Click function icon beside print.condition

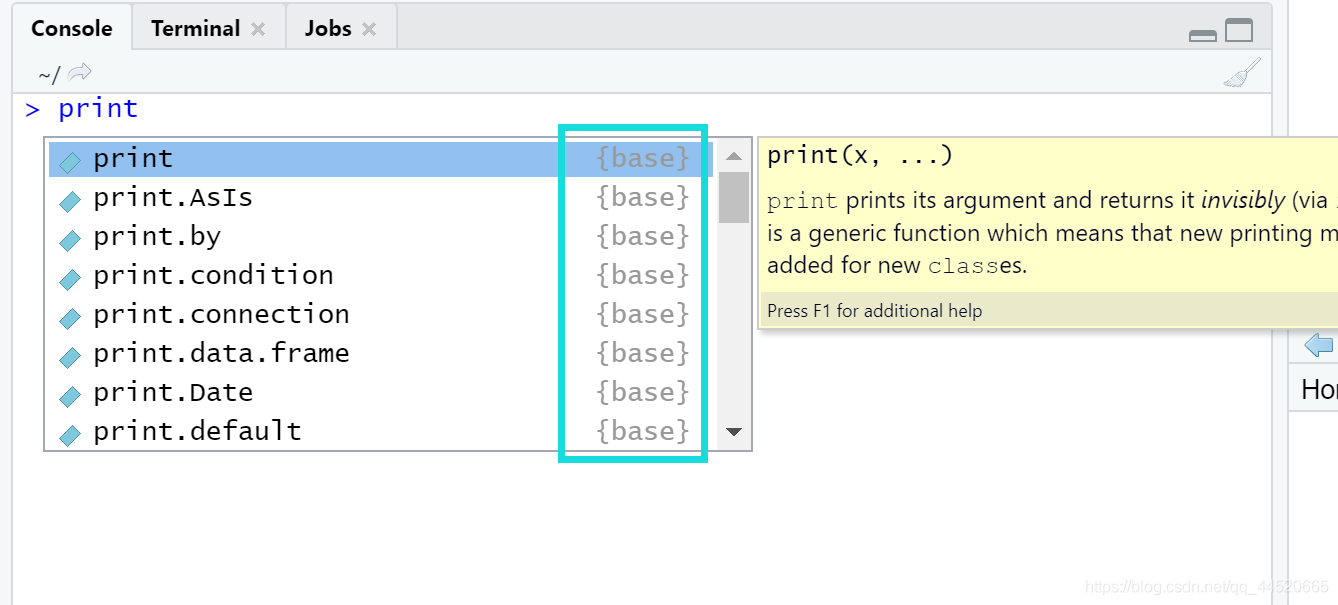pyautogui.click(x=70, y=279)
